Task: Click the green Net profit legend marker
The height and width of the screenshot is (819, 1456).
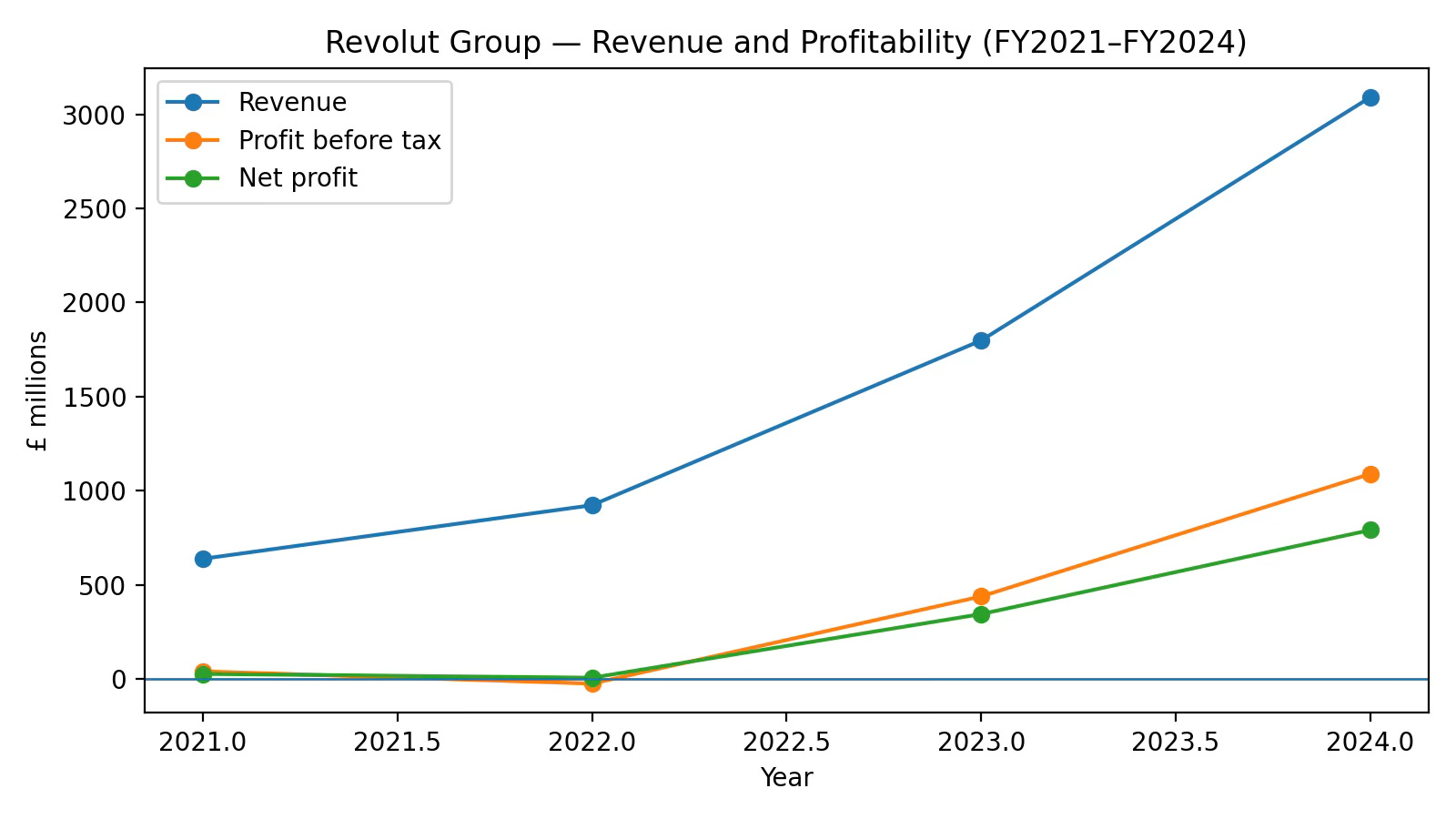Action: tap(193, 177)
